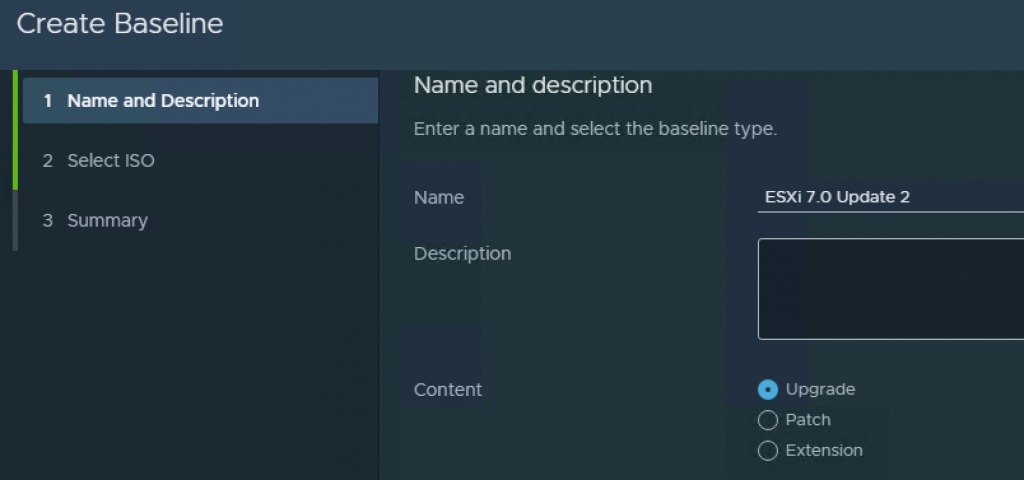Click the "Name and description" page heading

(x=533, y=86)
